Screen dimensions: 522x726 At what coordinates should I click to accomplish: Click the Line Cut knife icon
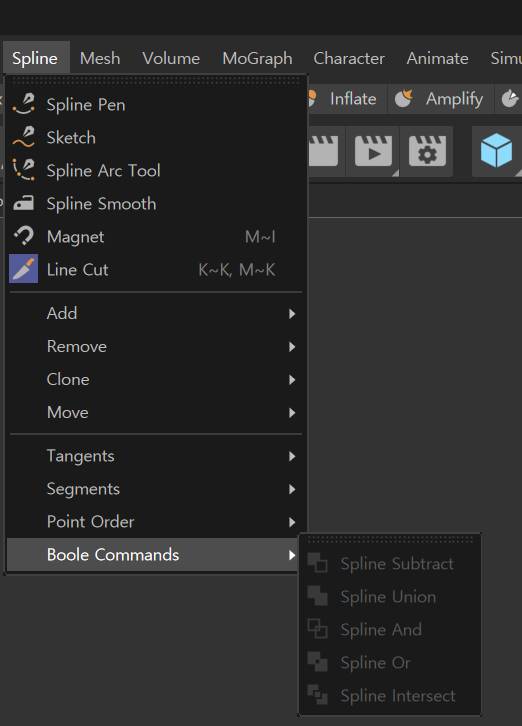[24, 269]
